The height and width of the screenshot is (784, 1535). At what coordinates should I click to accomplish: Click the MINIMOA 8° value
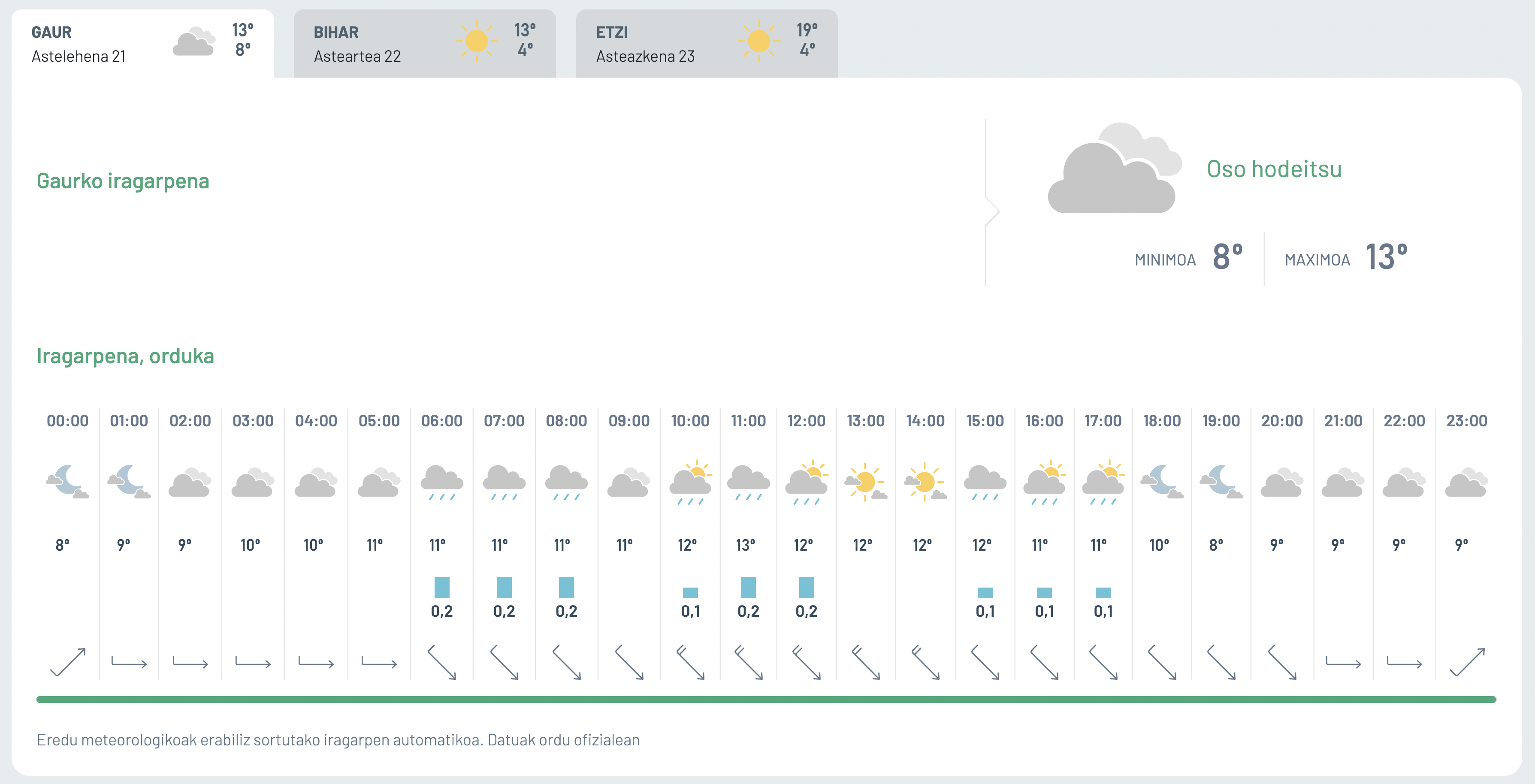[x=1227, y=257]
